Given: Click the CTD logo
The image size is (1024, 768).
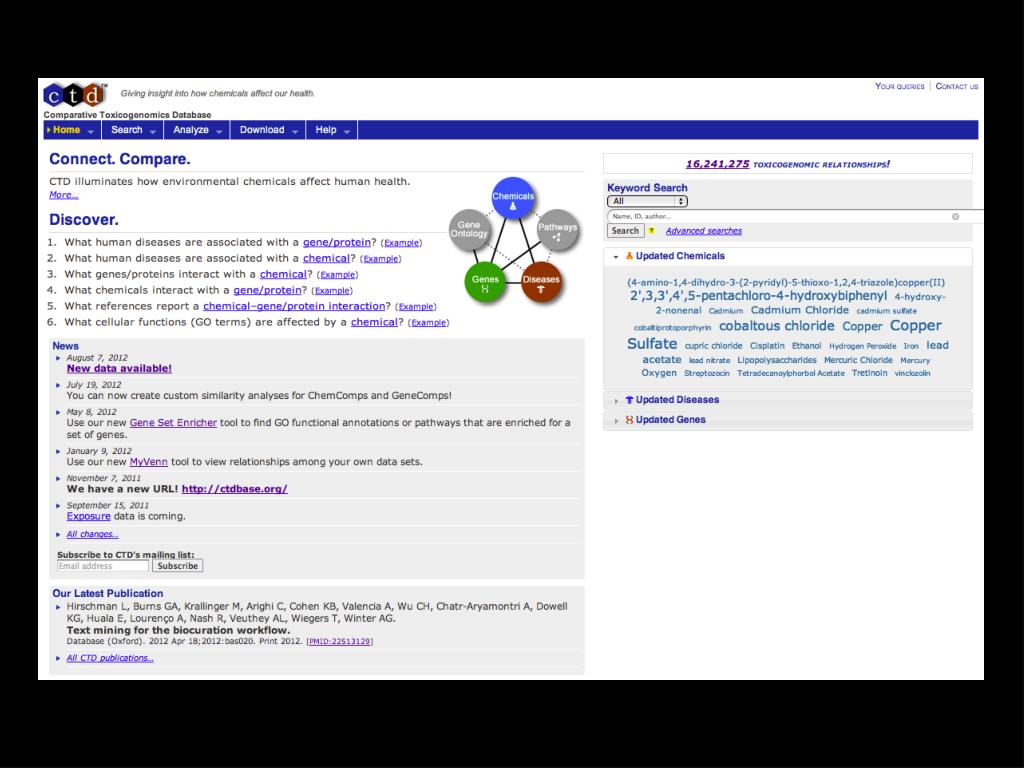Looking at the screenshot, I should click(x=75, y=95).
